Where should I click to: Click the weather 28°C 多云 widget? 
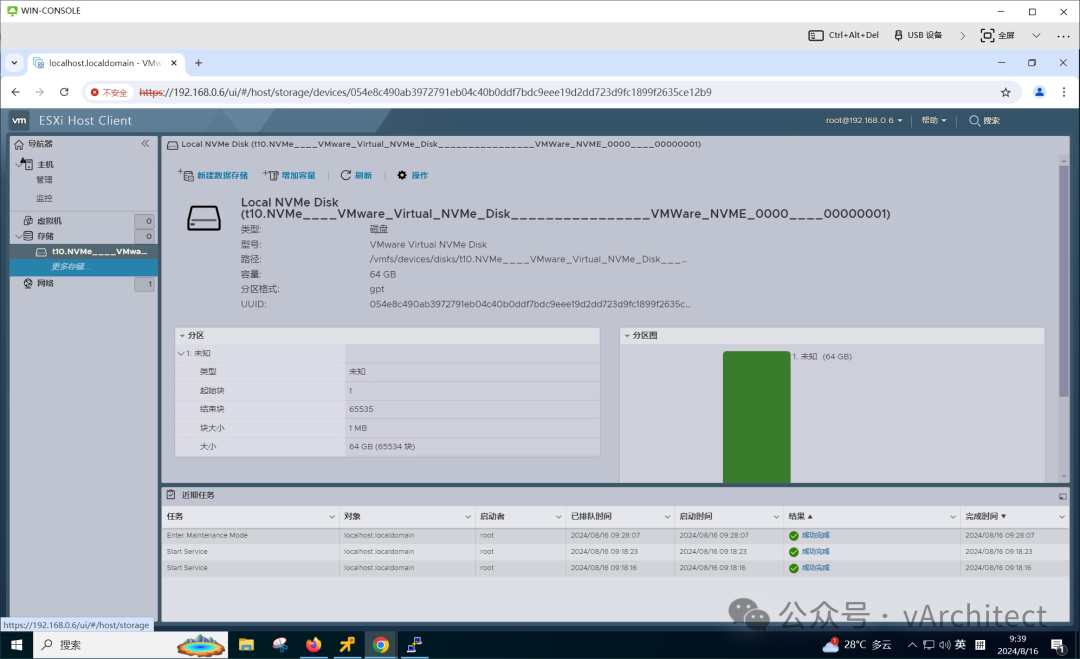[x=858, y=645]
